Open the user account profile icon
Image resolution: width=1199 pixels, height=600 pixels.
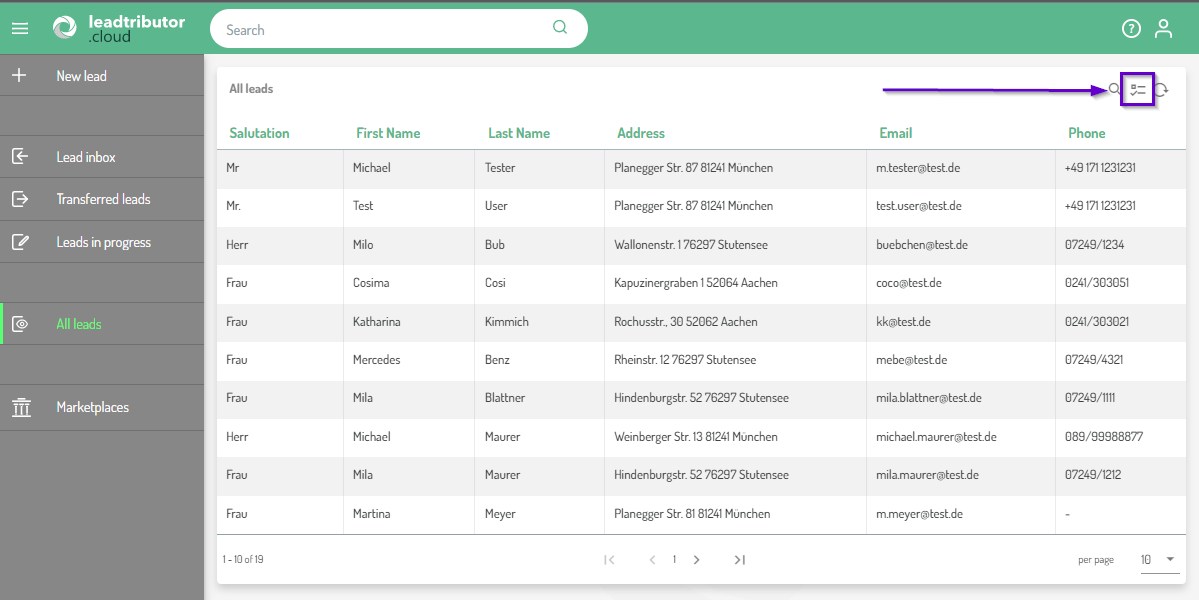[1163, 29]
